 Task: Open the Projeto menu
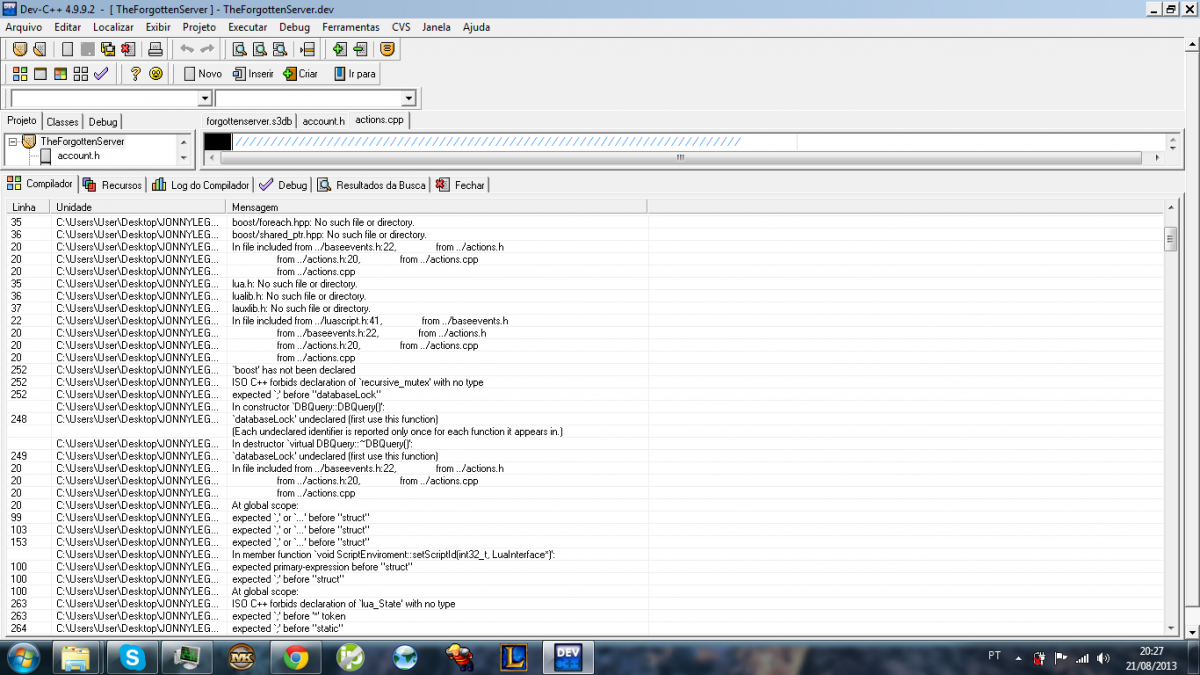pyautogui.click(x=199, y=27)
